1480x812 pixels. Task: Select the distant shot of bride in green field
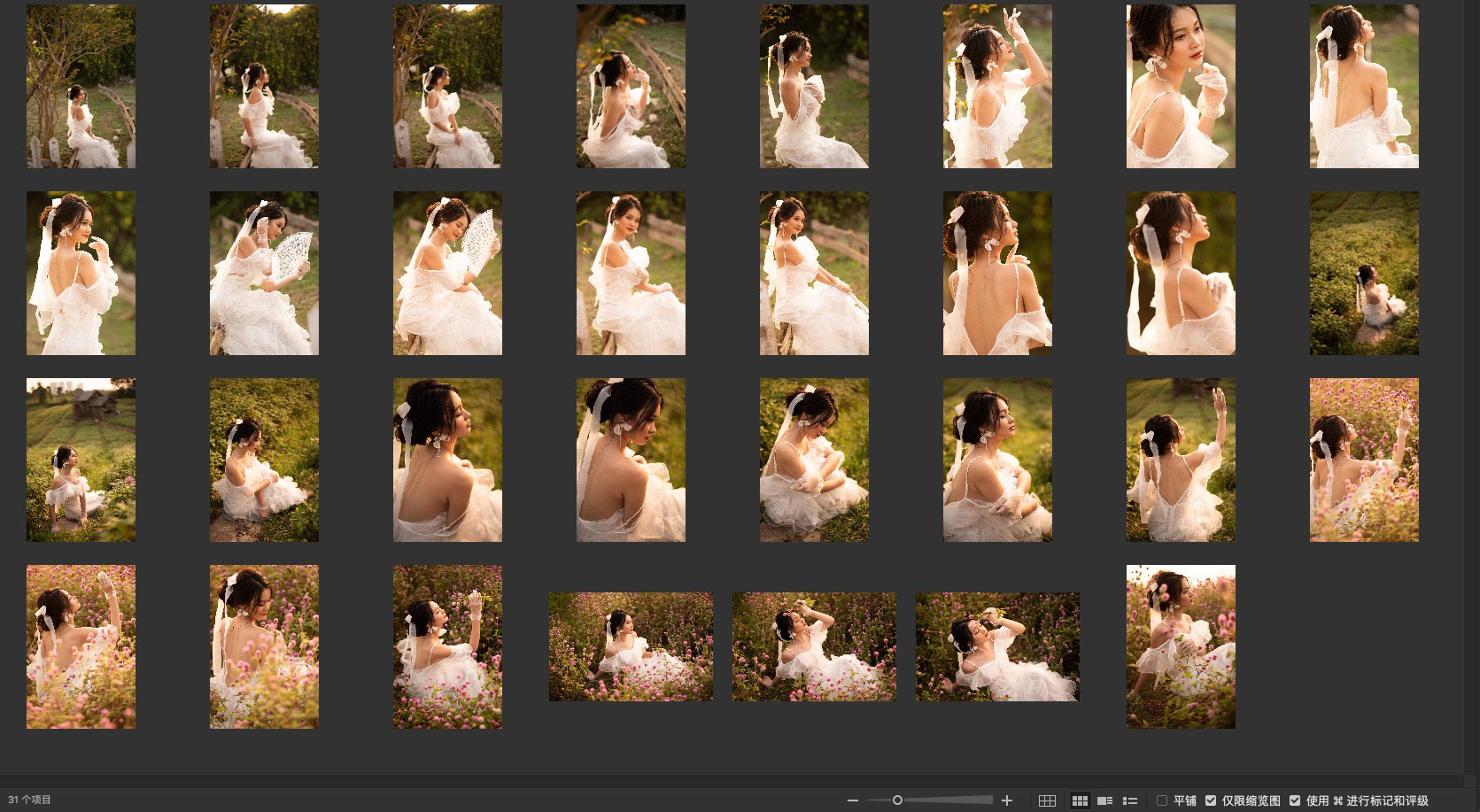click(1364, 273)
